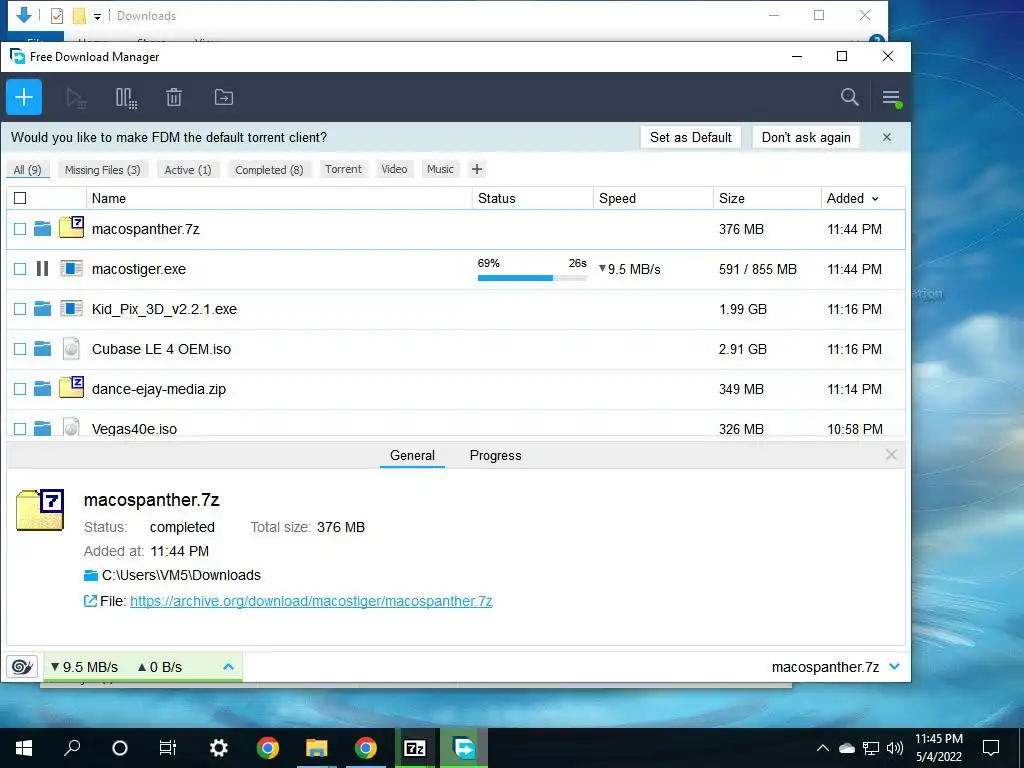Click Don't ask again button
Image resolution: width=1024 pixels, height=768 pixels.
pyautogui.click(x=806, y=137)
